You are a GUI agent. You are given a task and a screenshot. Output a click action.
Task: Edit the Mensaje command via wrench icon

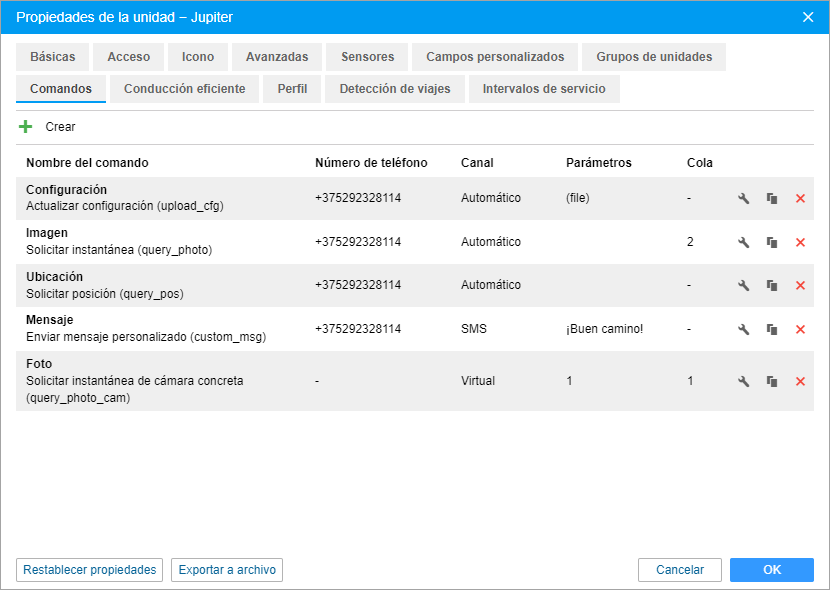[x=743, y=330]
